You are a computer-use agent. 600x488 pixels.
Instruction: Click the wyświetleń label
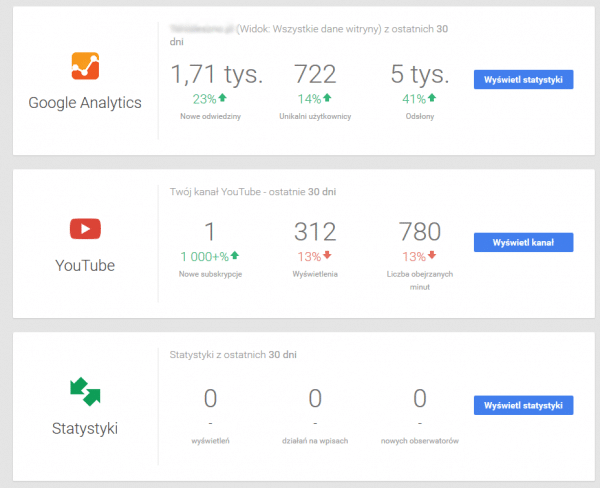(210, 441)
